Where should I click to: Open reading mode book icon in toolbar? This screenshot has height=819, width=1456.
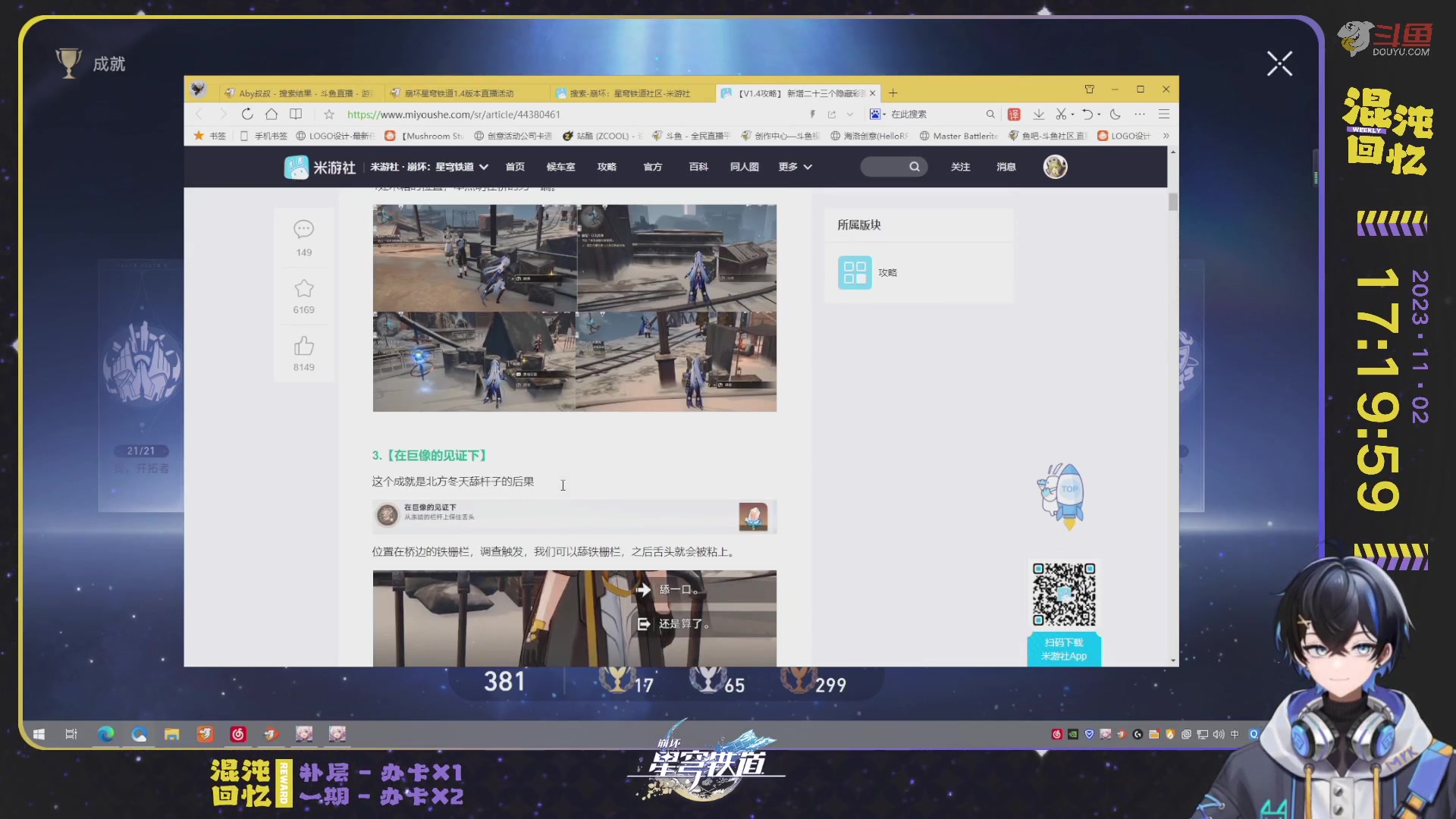click(296, 115)
